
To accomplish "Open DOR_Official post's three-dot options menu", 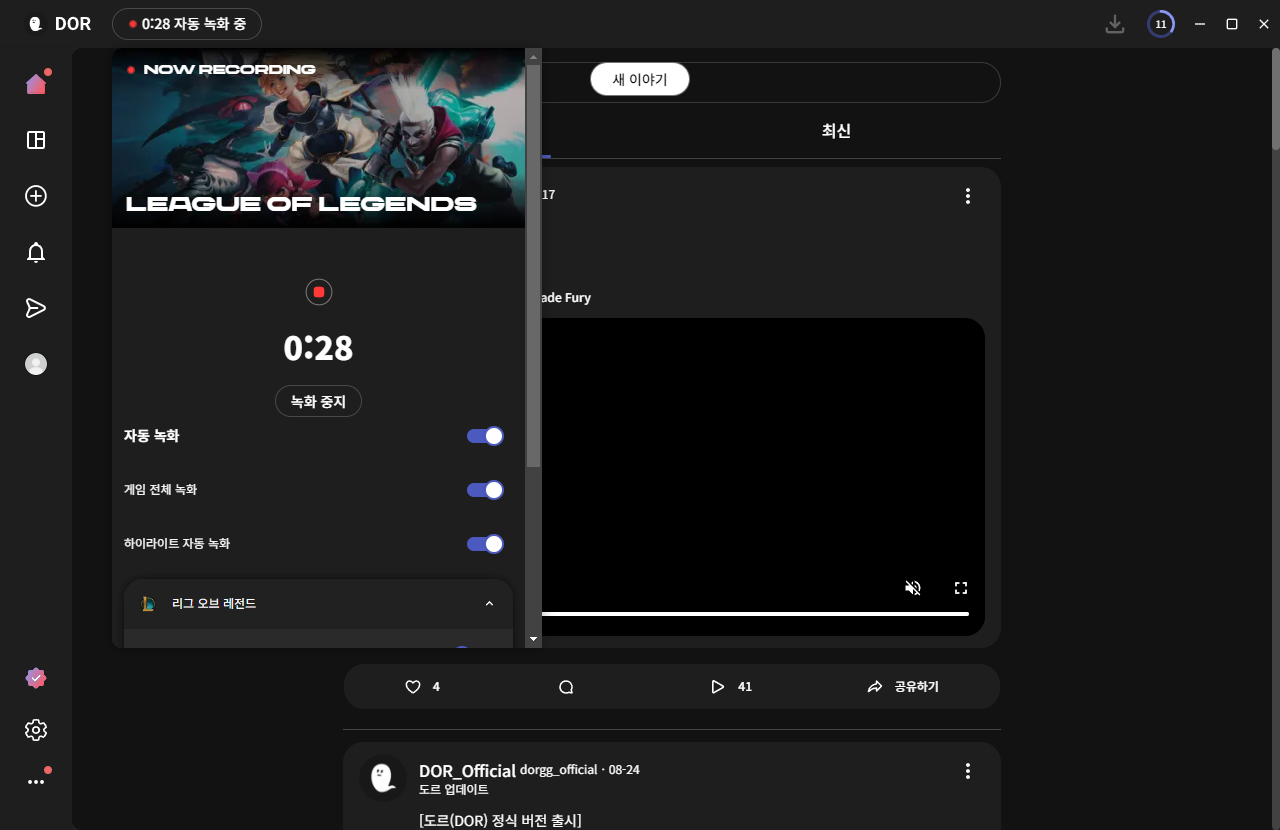I will point(967,771).
